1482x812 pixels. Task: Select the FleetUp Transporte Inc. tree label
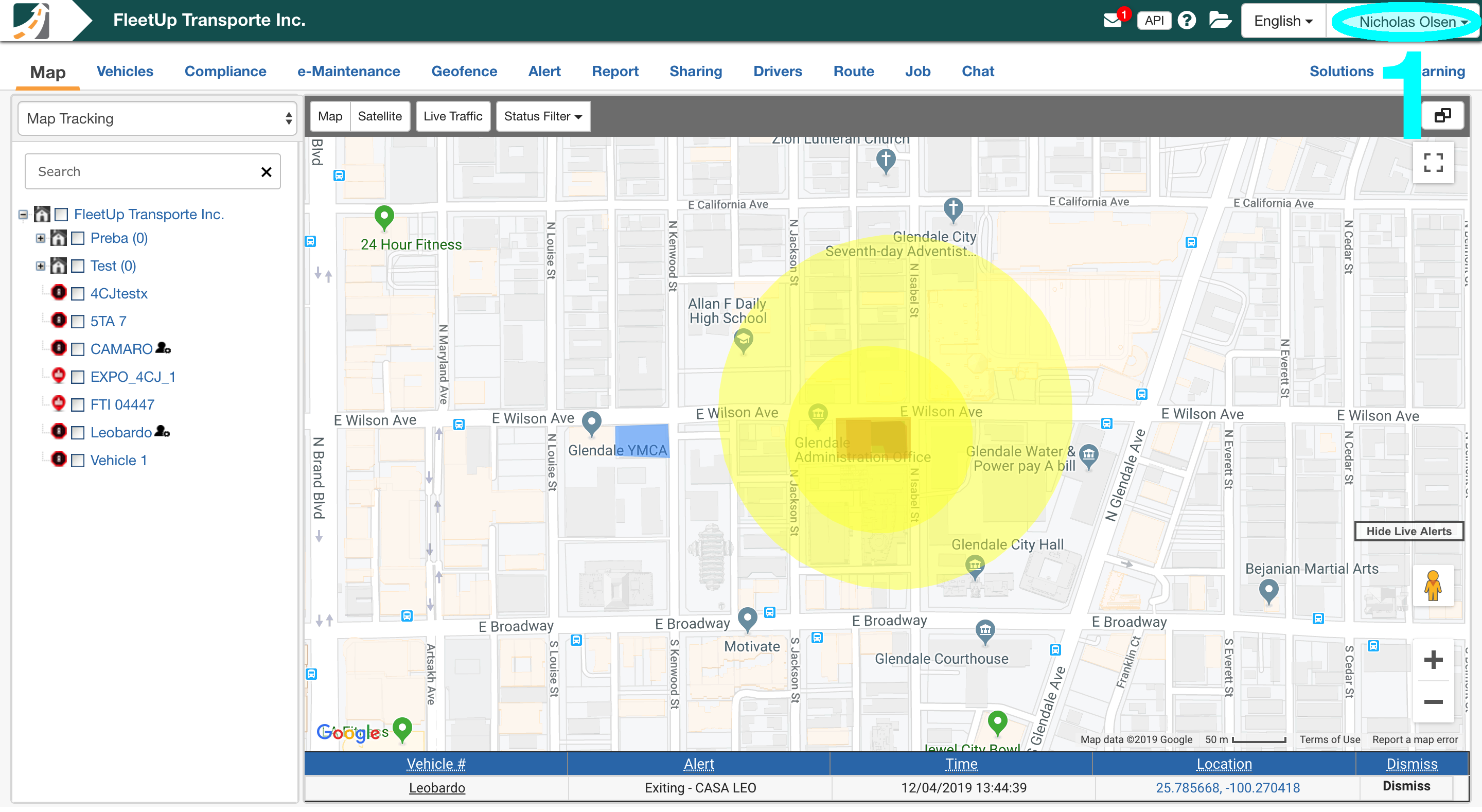pos(149,215)
